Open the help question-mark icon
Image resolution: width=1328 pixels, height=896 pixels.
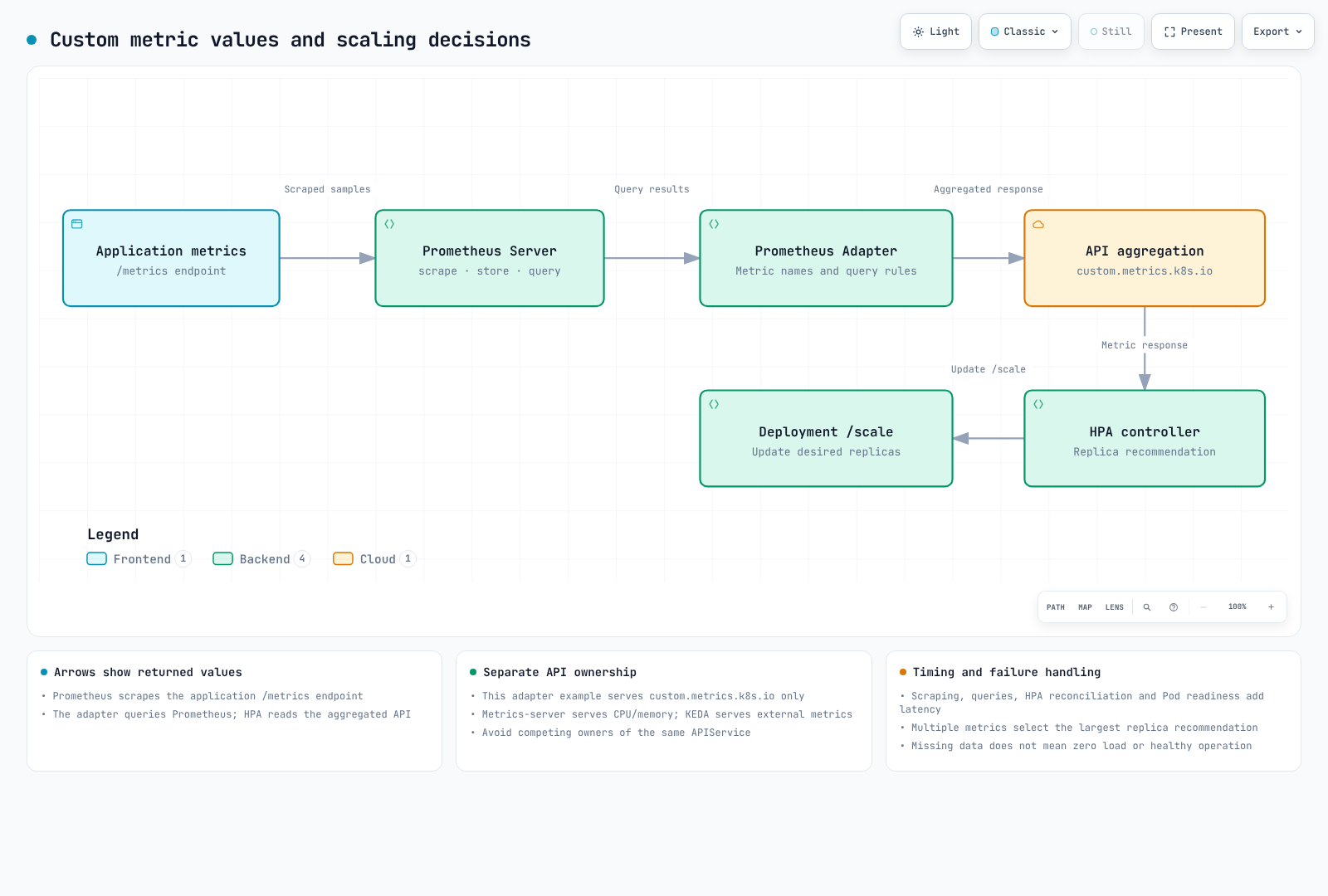click(1174, 607)
